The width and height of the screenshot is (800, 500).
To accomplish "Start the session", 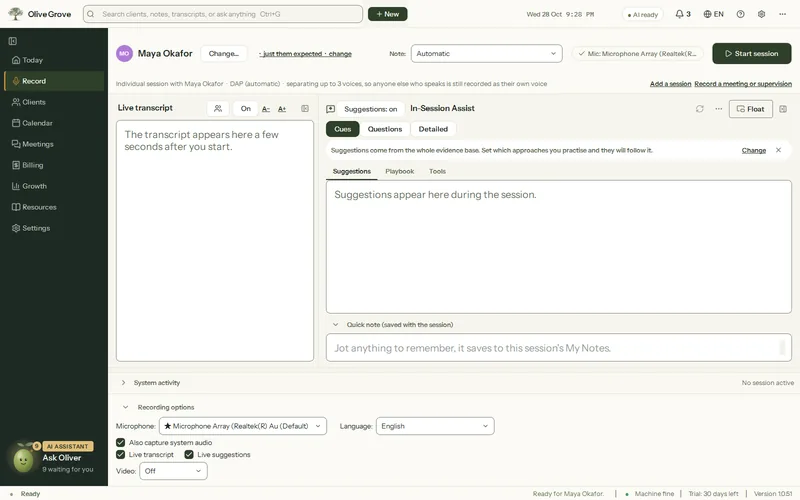I will coord(752,54).
